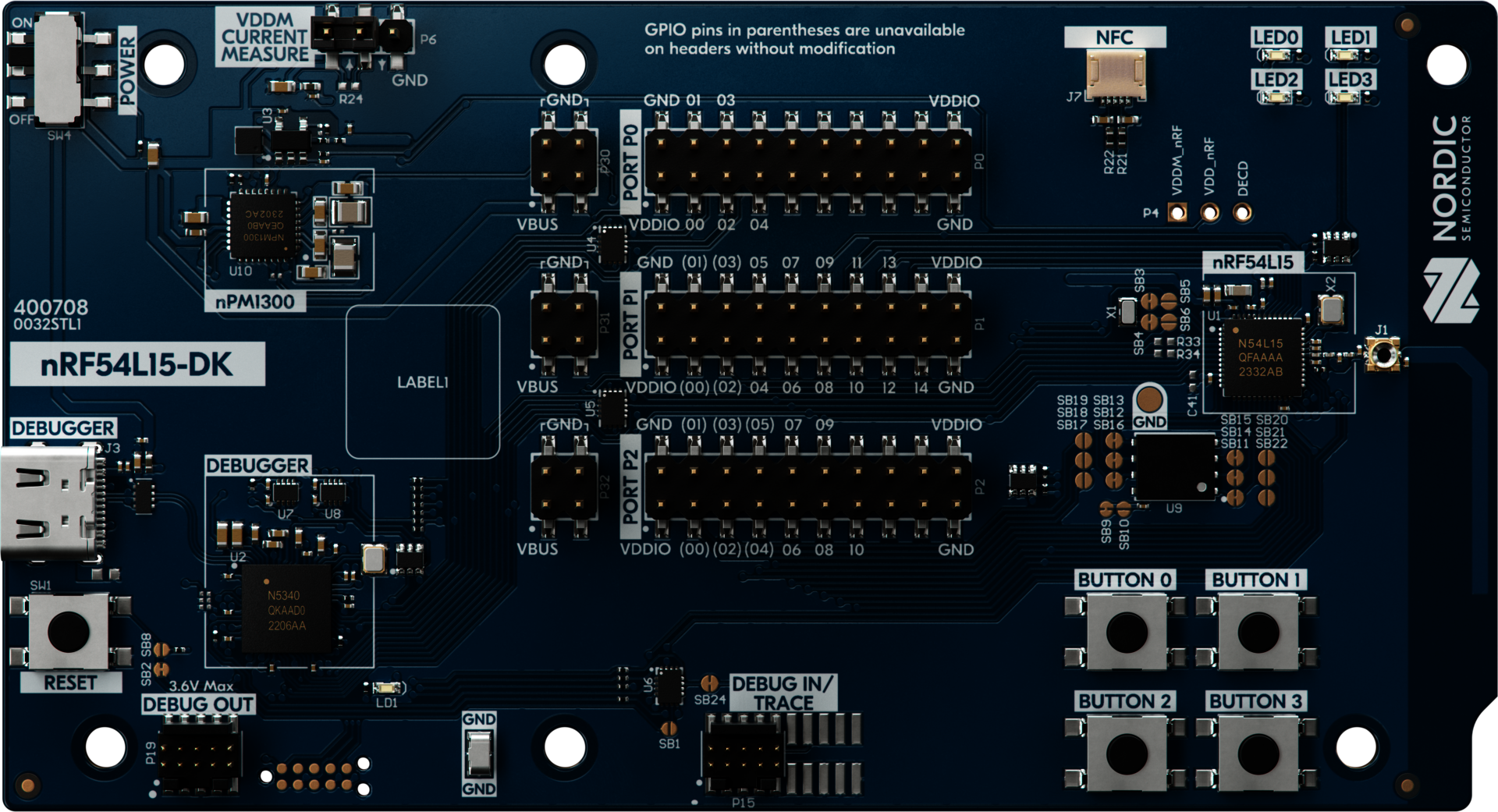Click the BUTTON 1 push button
The image size is (1498, 812).
click(1257, 632)
